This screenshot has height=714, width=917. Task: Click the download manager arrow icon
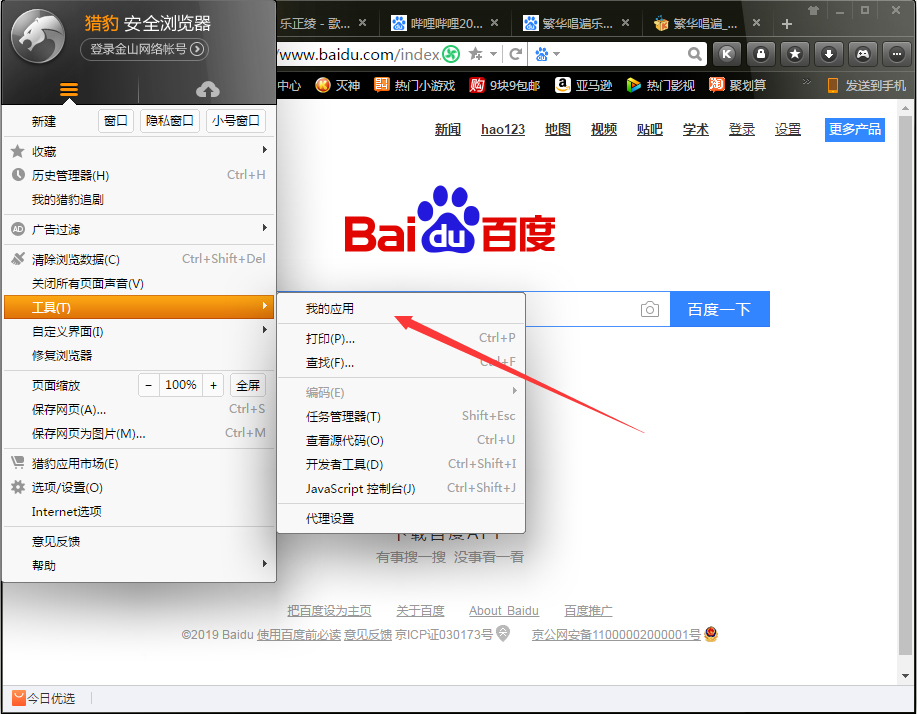[828, 54]
